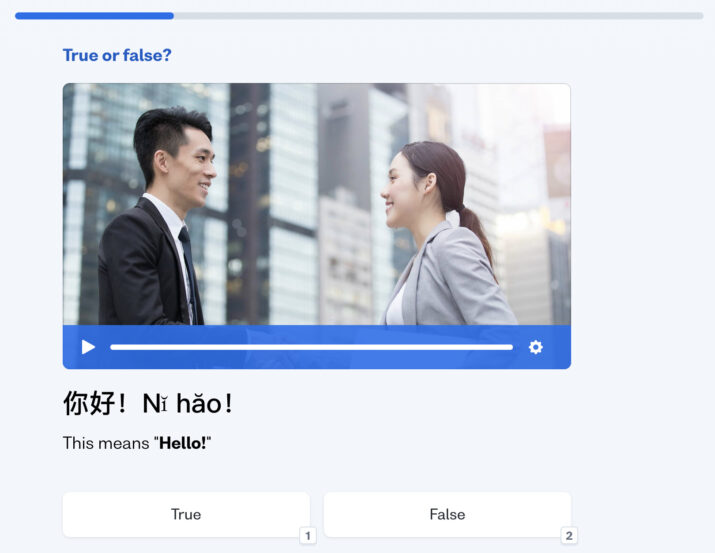Click the True or false? heading
This screenshot has height=553, width=715.
coord(117,55)
